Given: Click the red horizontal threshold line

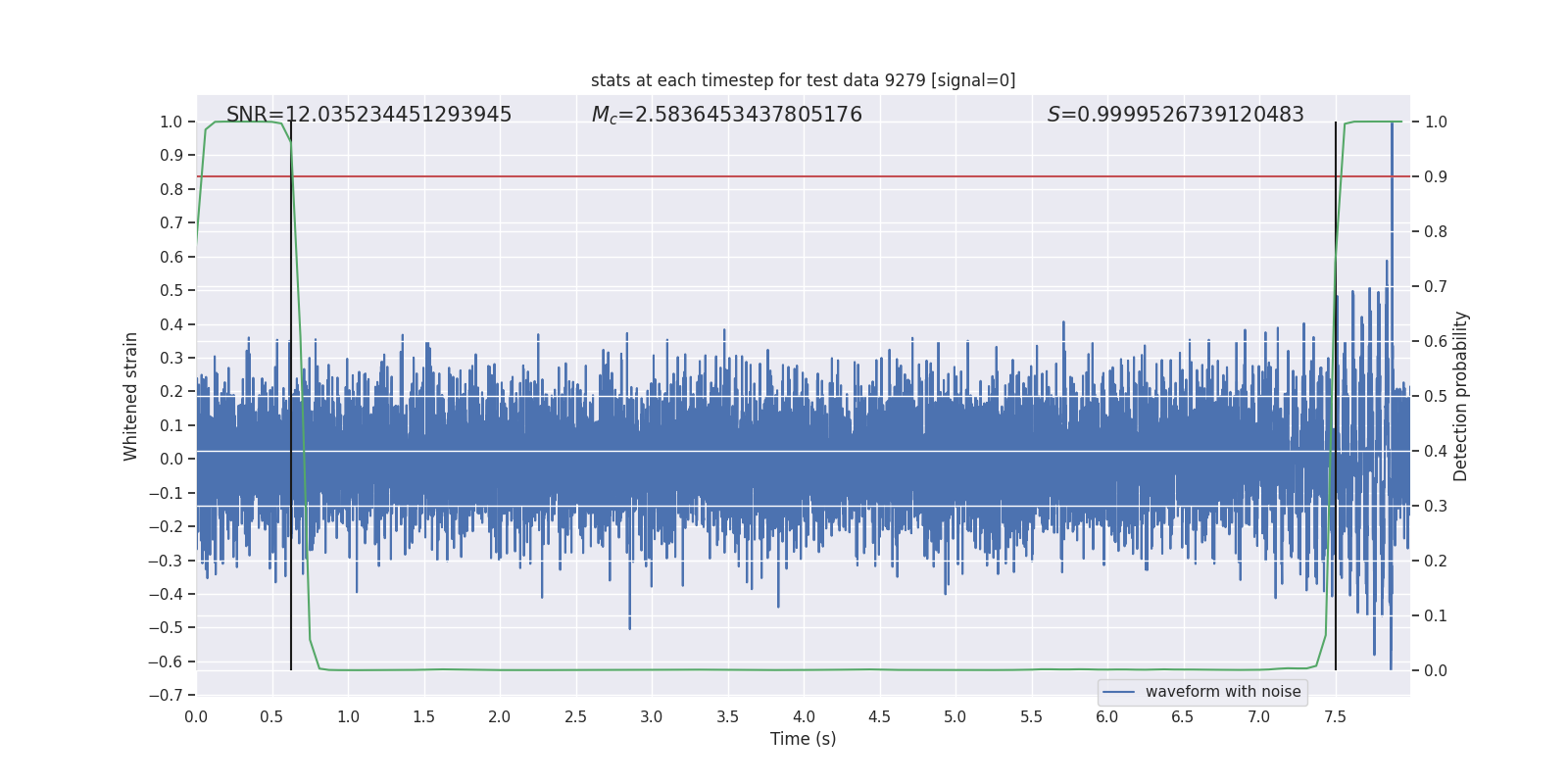Looking at the screenshot, I should tap(784, 176).
